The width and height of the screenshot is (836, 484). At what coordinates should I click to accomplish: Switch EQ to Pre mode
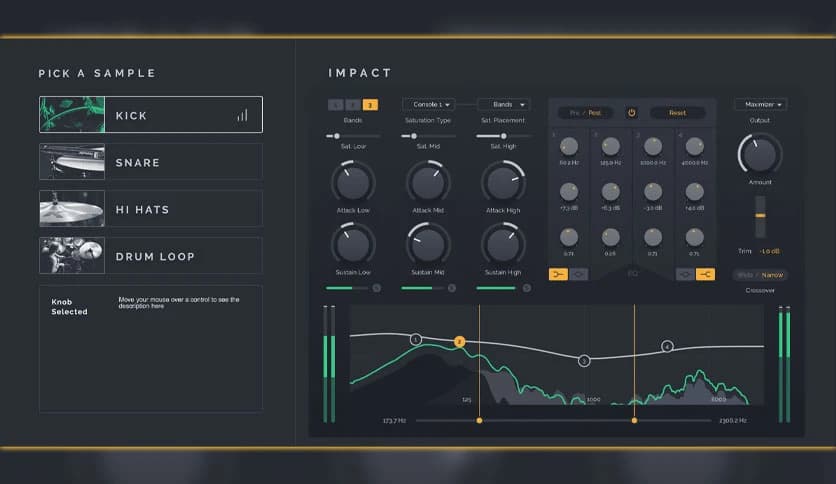coord(575,113)
